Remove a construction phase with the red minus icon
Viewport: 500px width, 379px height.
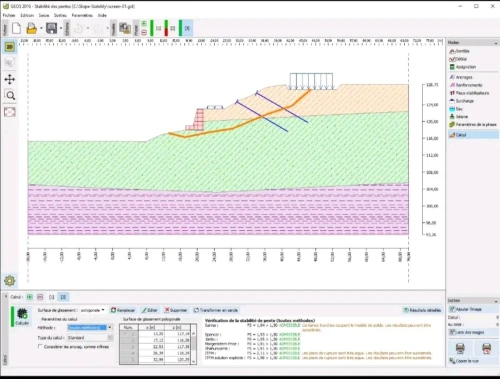pyautogui.click(x=144, y=32)
